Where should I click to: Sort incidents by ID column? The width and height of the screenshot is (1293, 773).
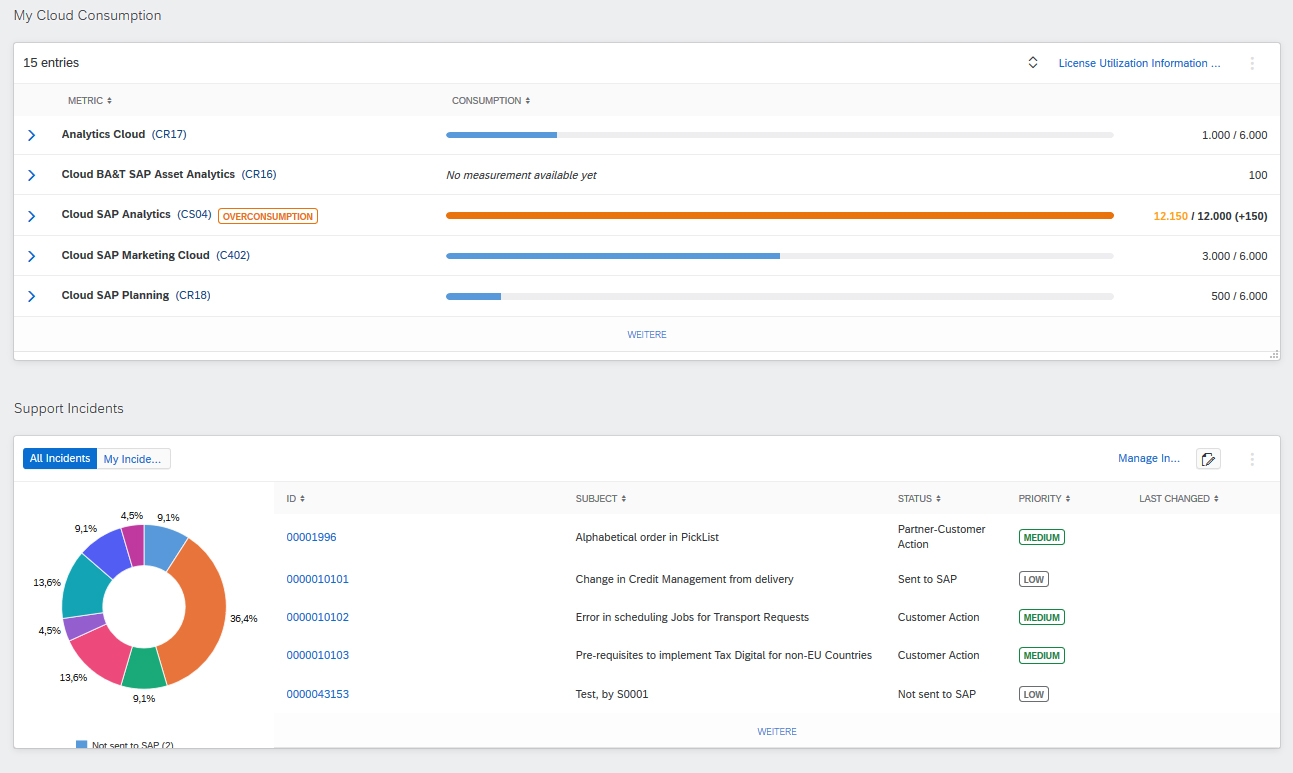pos(295,499)
